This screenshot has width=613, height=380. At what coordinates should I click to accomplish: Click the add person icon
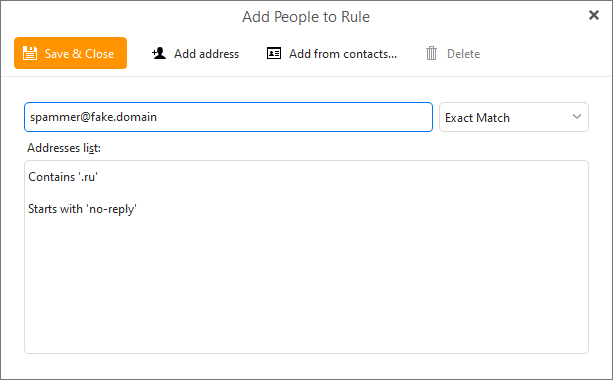[x=159, y=53]
